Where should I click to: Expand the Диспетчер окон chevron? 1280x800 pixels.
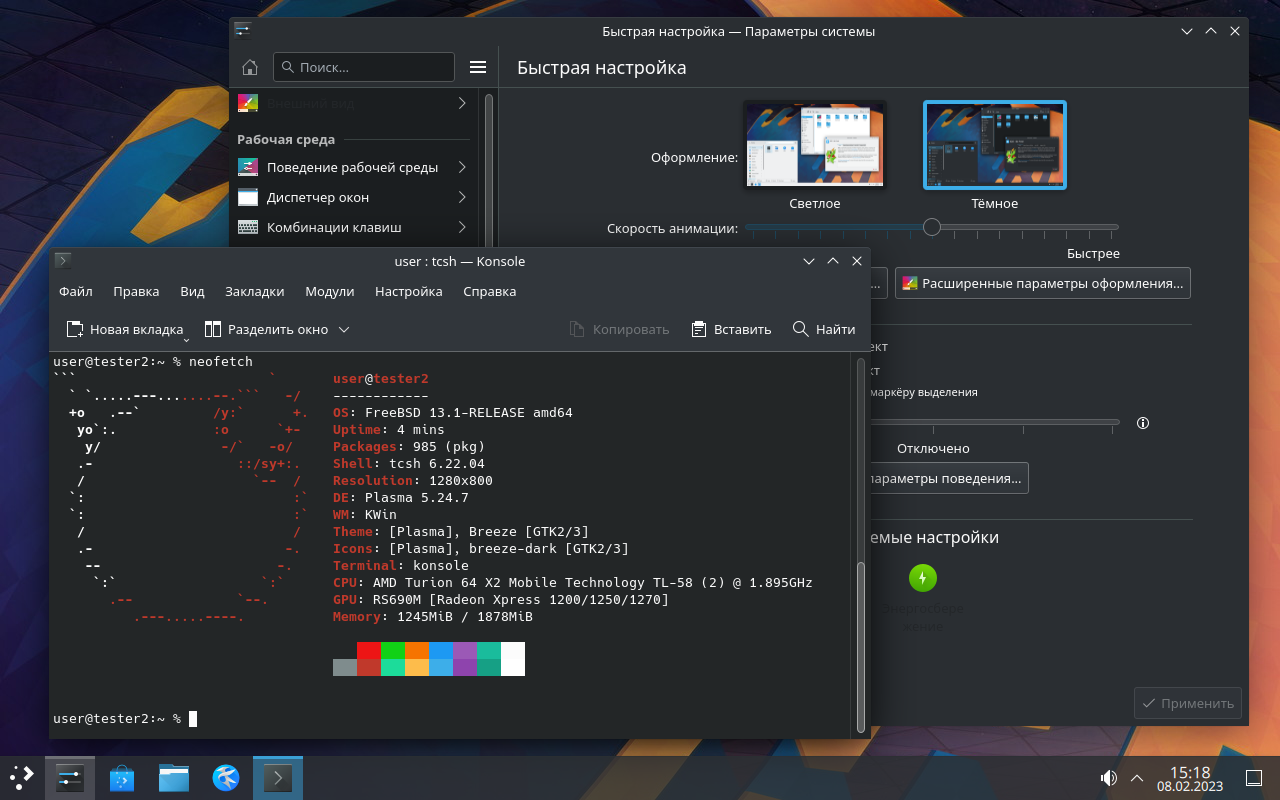pyautogui.click(x=462, y=197)
